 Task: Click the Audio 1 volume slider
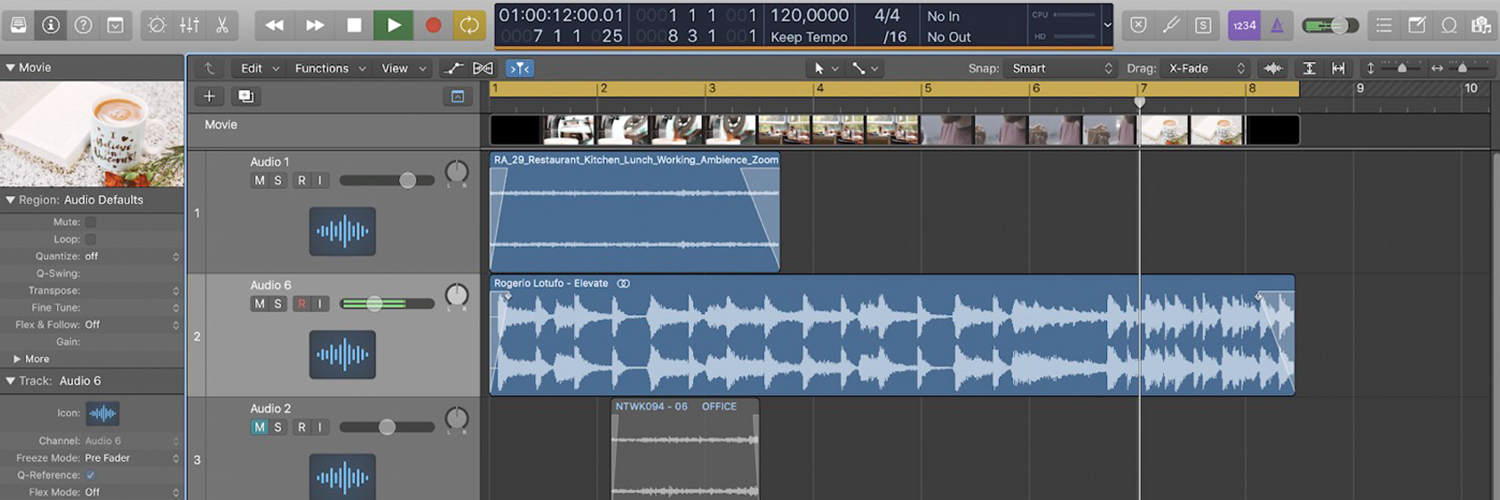(388, 180)
